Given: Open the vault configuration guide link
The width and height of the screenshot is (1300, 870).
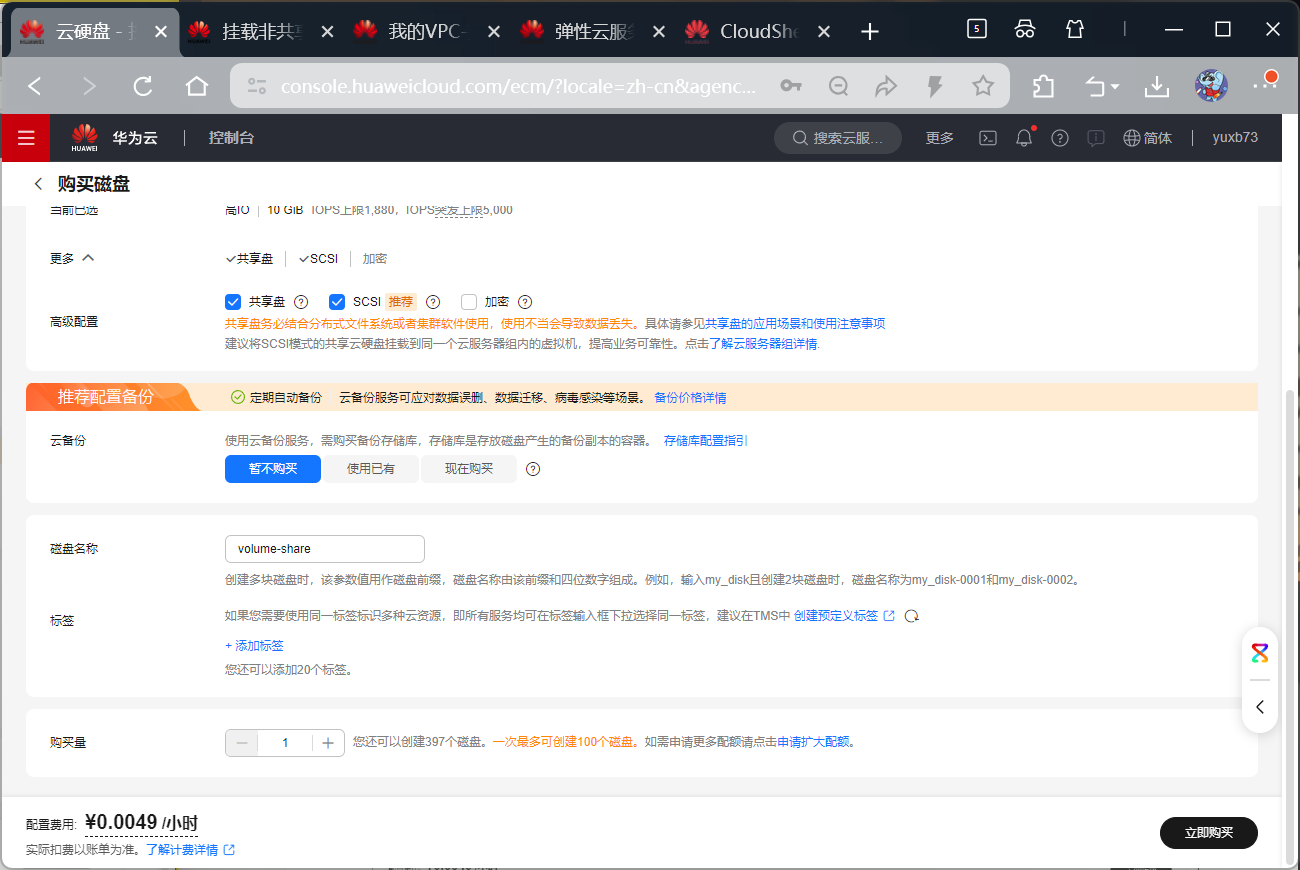Looking at the screenshot, I should 706,441.
